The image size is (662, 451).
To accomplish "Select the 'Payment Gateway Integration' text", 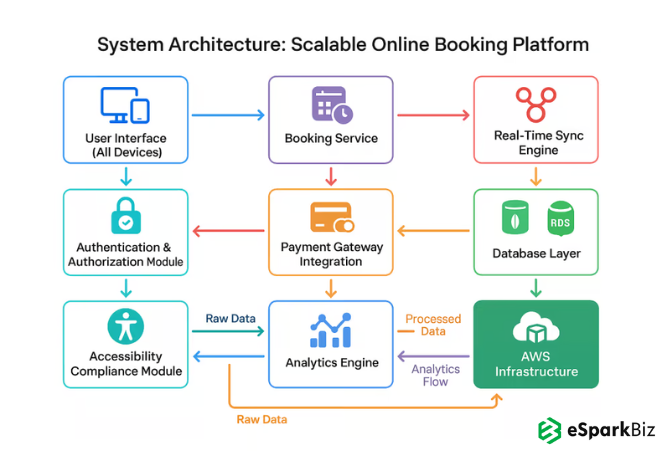I will point(331,254).
